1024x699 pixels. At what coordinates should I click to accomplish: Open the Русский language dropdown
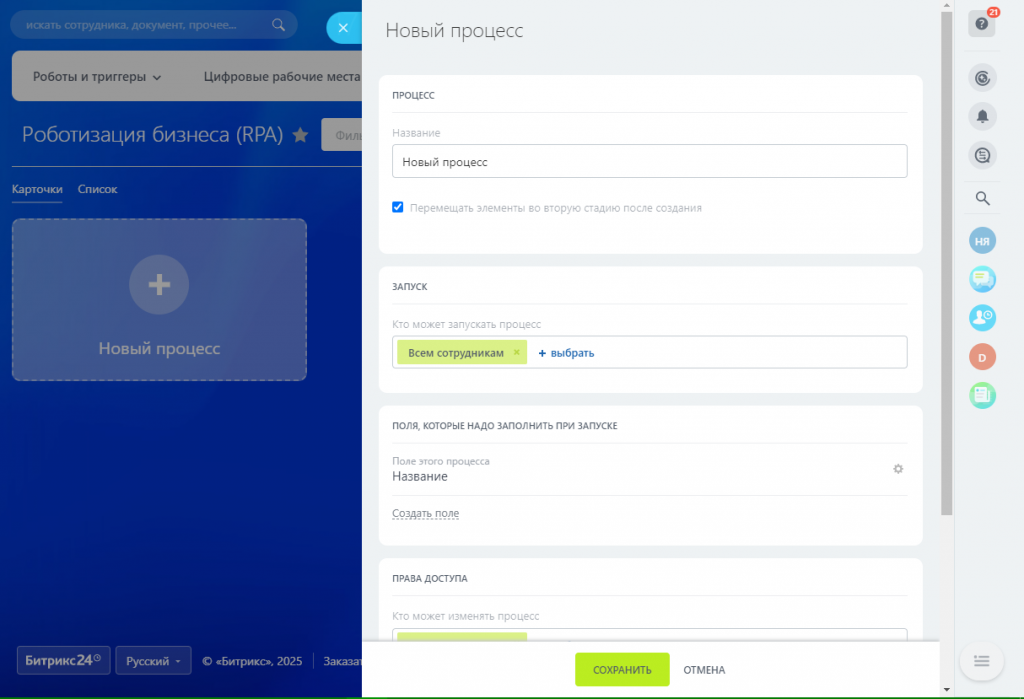click(x=153, y=660)
